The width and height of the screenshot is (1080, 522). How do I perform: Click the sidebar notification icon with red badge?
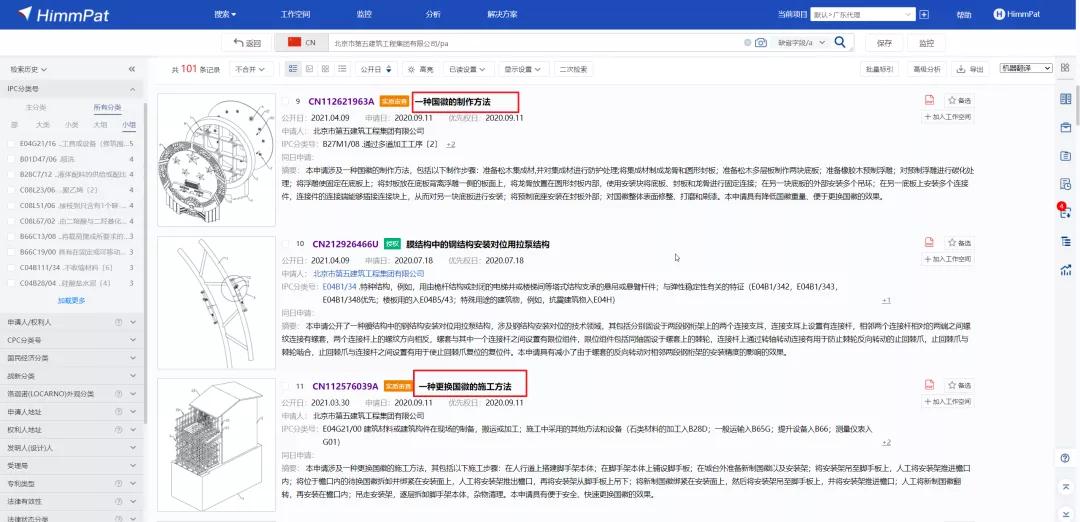(x=1066, y=211)
